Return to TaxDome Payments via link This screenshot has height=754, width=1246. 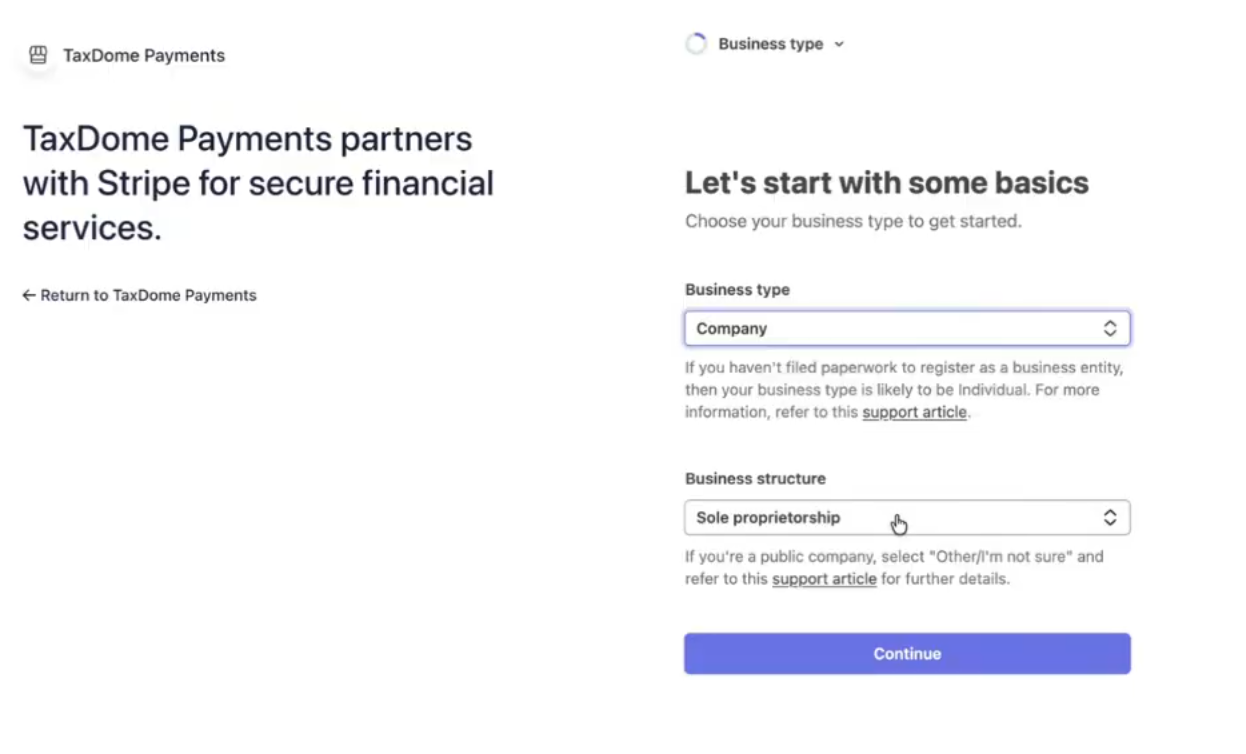148,296
